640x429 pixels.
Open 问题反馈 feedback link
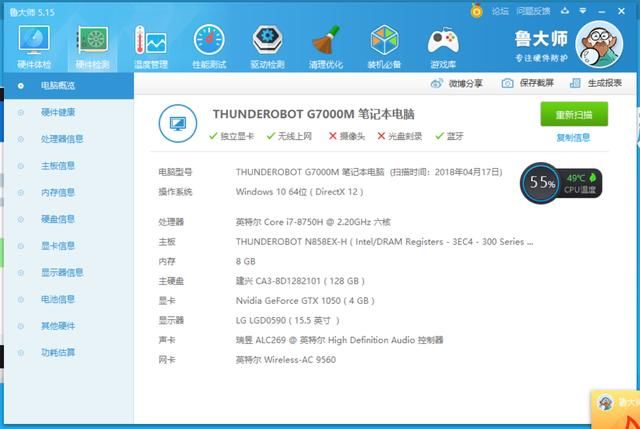pyautogui.click(x=533, y=11)
